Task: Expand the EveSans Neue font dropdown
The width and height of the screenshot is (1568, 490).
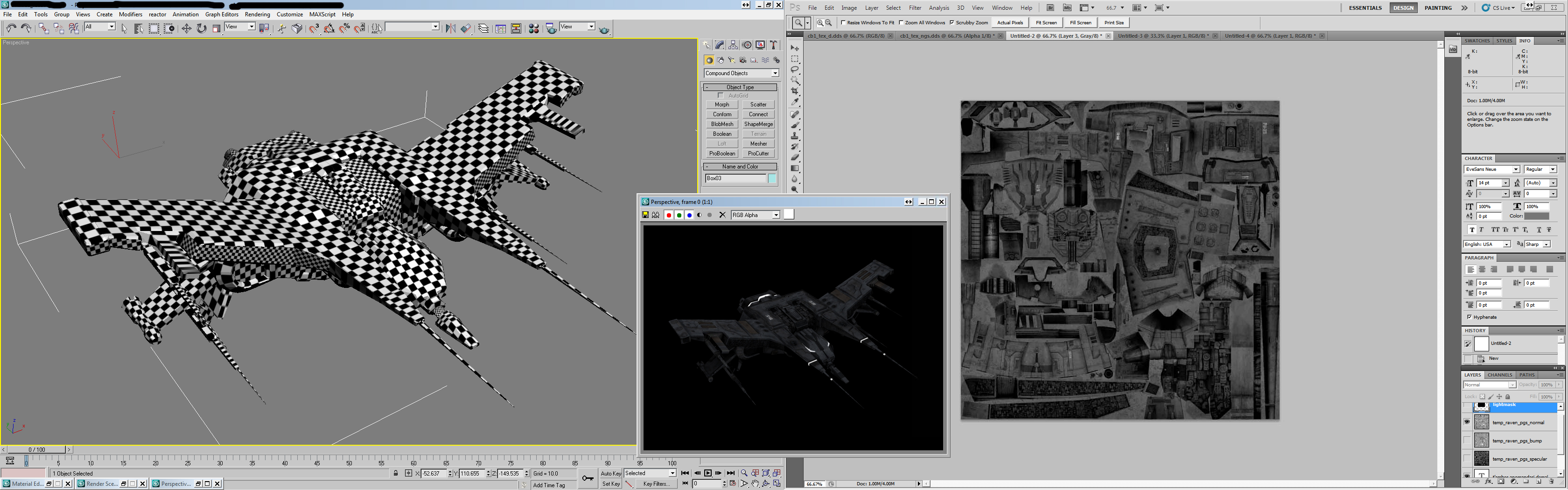Action: [x=1515, y=169]
